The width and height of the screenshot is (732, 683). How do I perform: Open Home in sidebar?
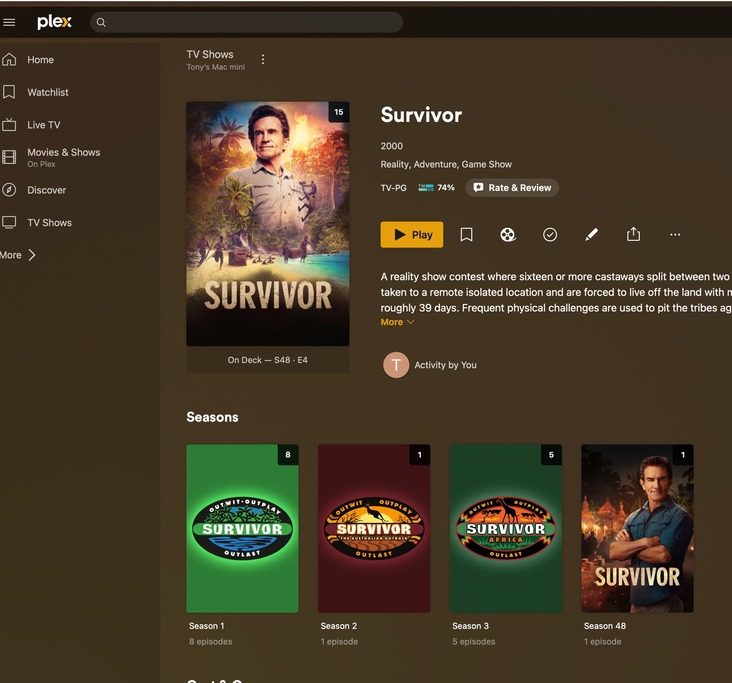(40, 60)
